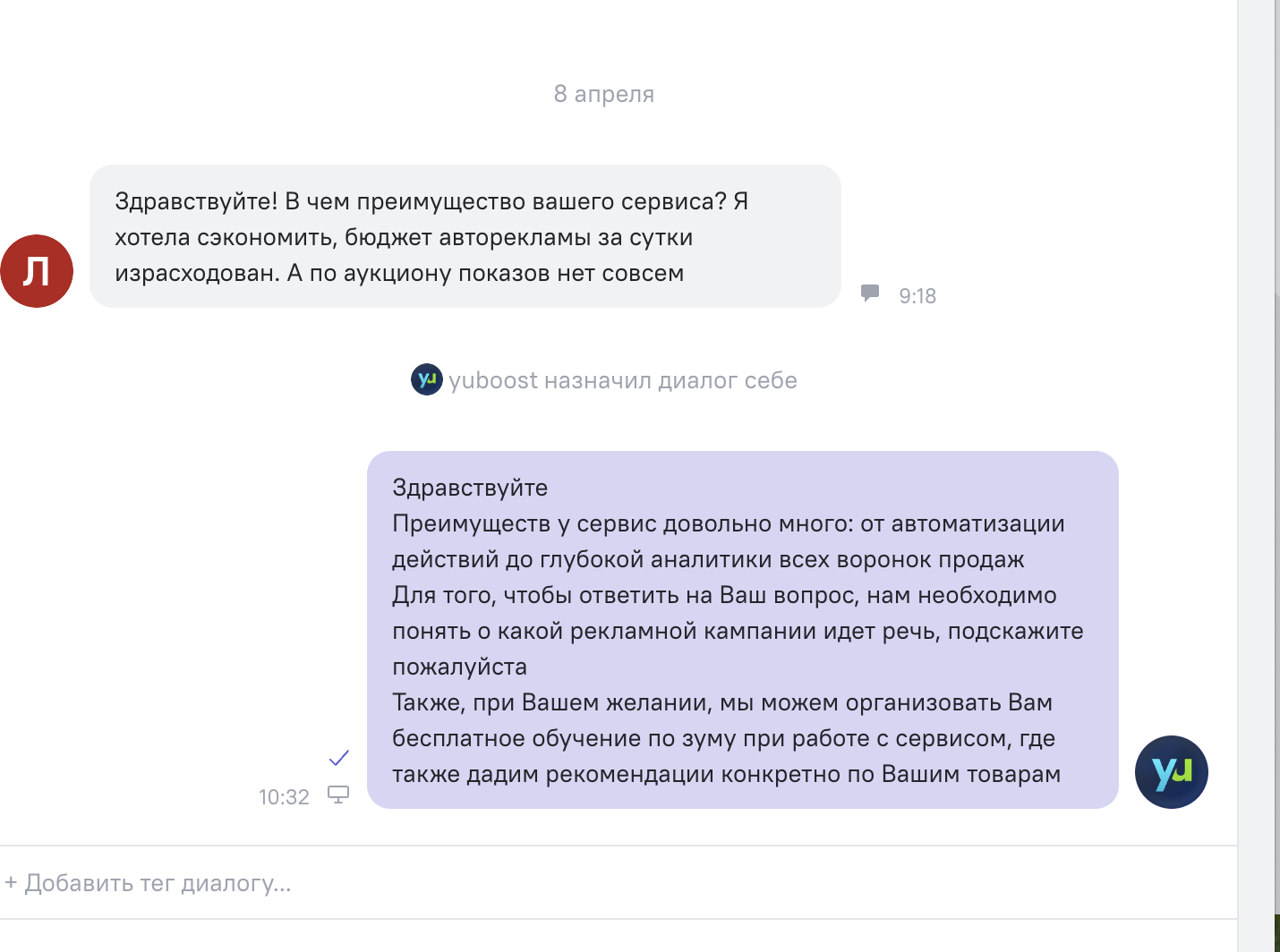The width and height of the screenshot is (1280, 952).
Task: Click "Здравствуйте! В чем преимущество" customer text line
Action: click(431, 201)
